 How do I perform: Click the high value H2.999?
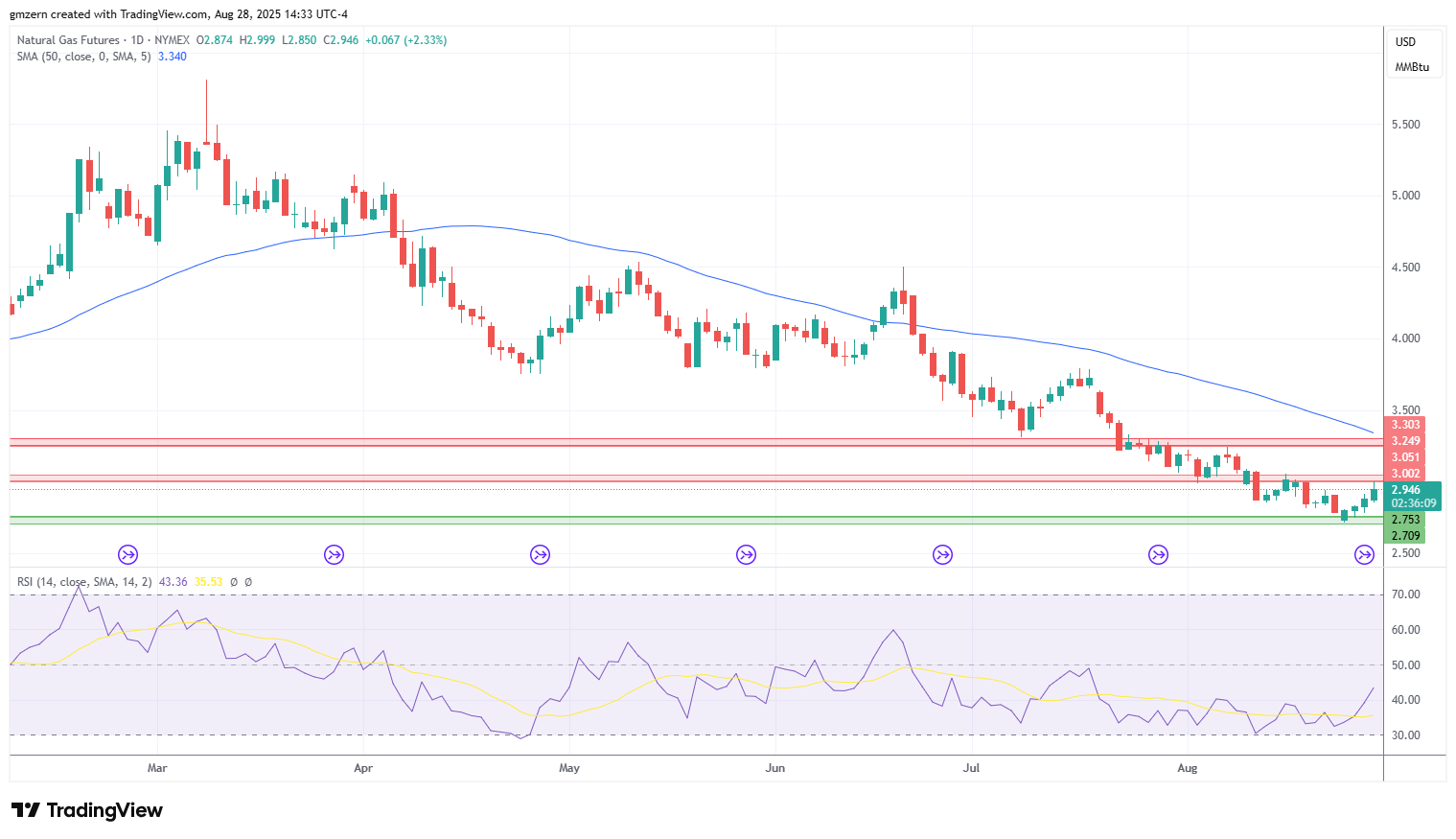(x=257, y=40)
